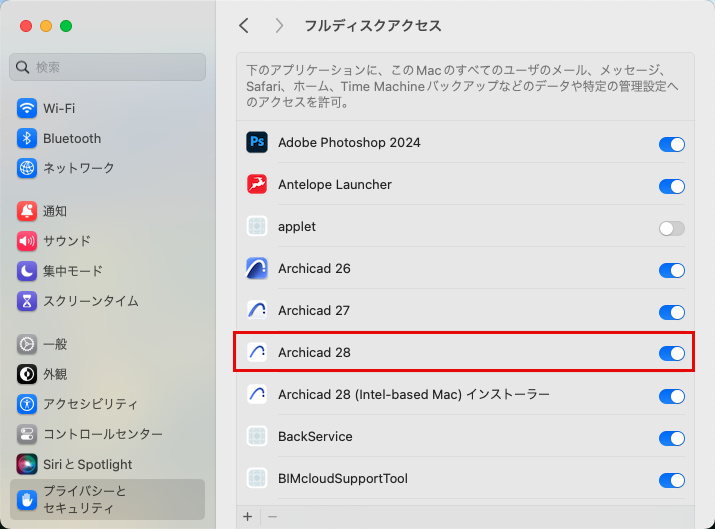The image size is (715, 529).
Task: Select BackService name text
Action: [x=316, y=436]
